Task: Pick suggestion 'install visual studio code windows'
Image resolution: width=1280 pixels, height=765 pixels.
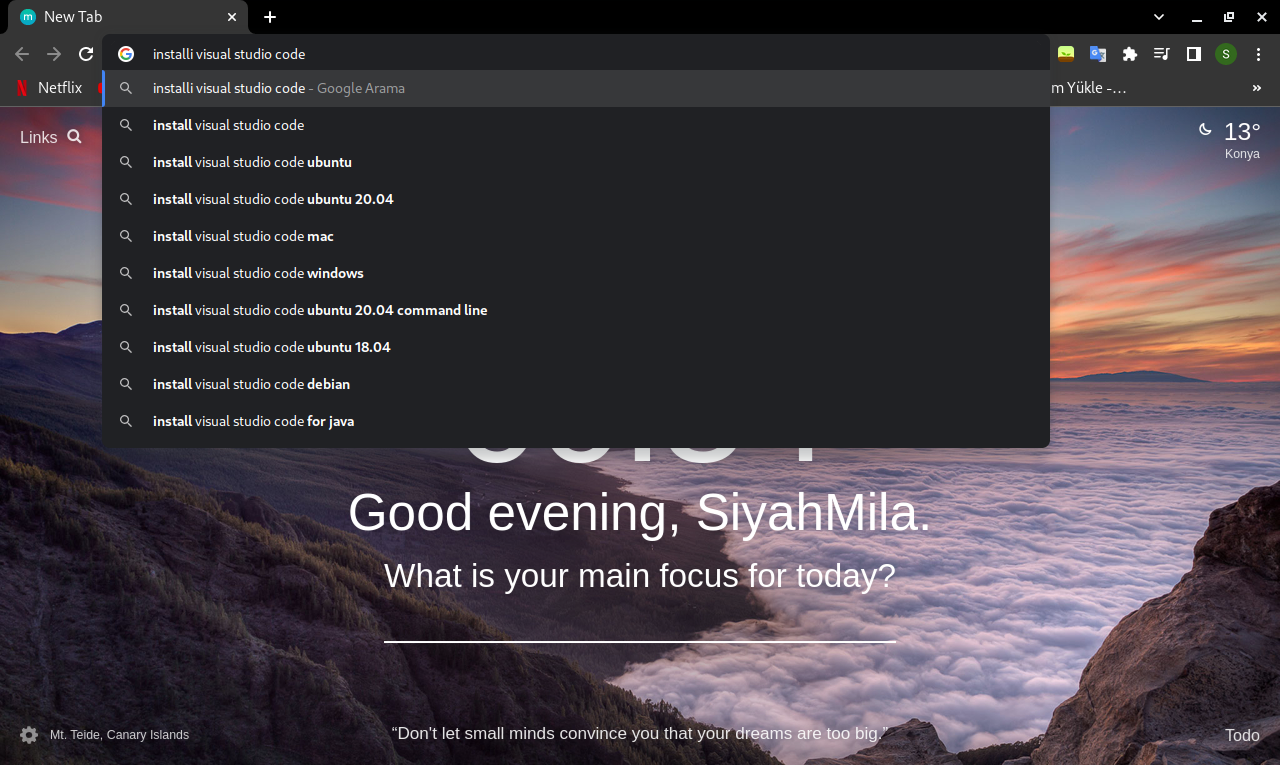Action: pyautogui.click(x=576, y=273)
